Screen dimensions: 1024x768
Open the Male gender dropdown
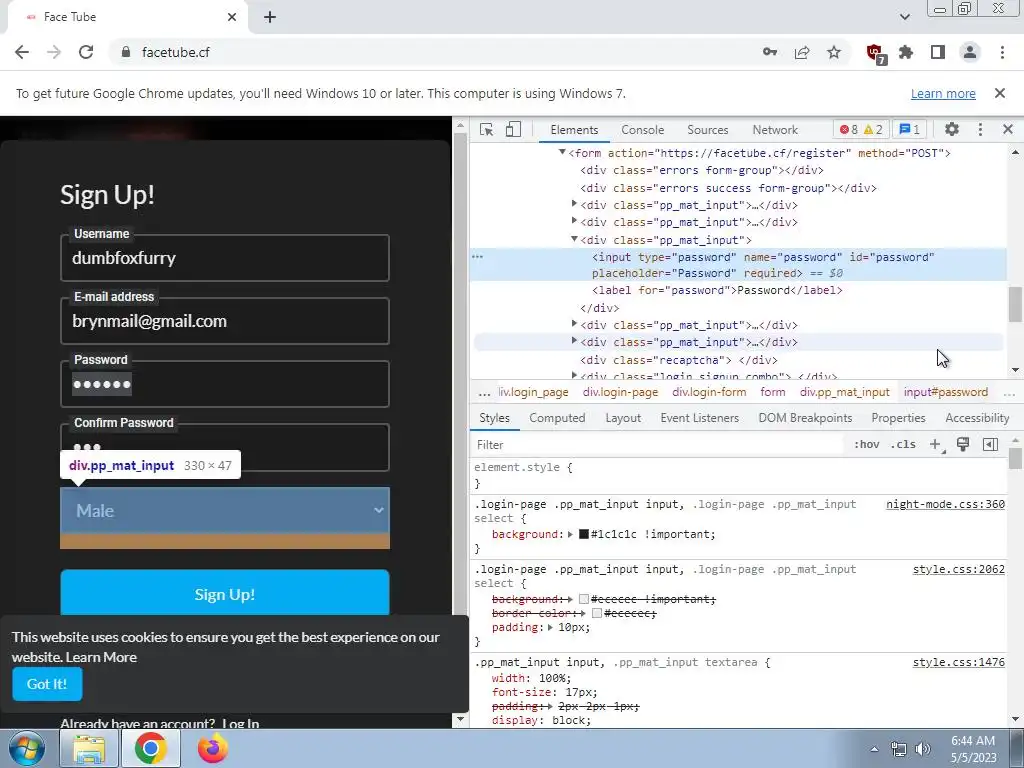225,510
